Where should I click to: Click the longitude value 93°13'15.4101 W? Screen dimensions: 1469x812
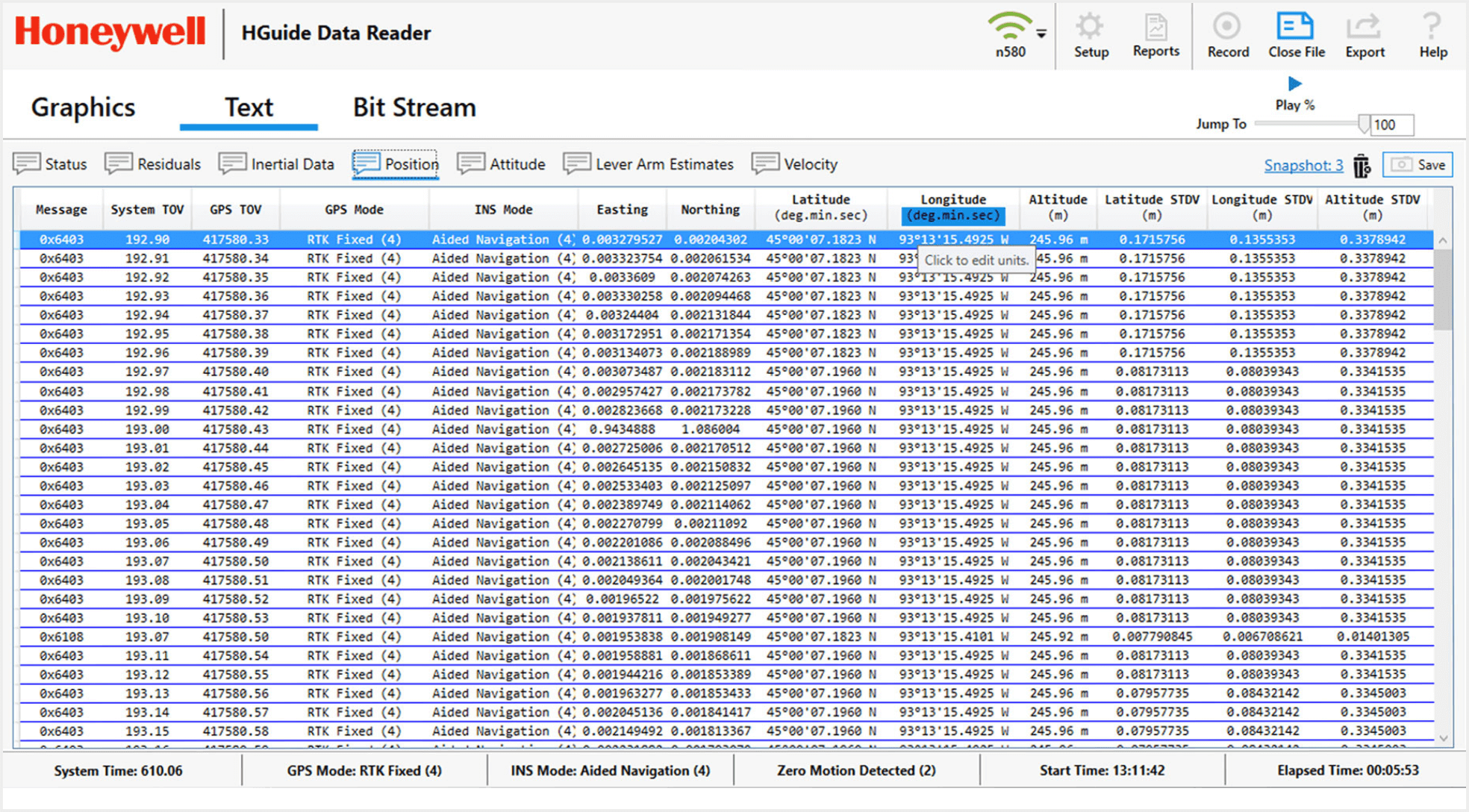(x=953, y=637)
